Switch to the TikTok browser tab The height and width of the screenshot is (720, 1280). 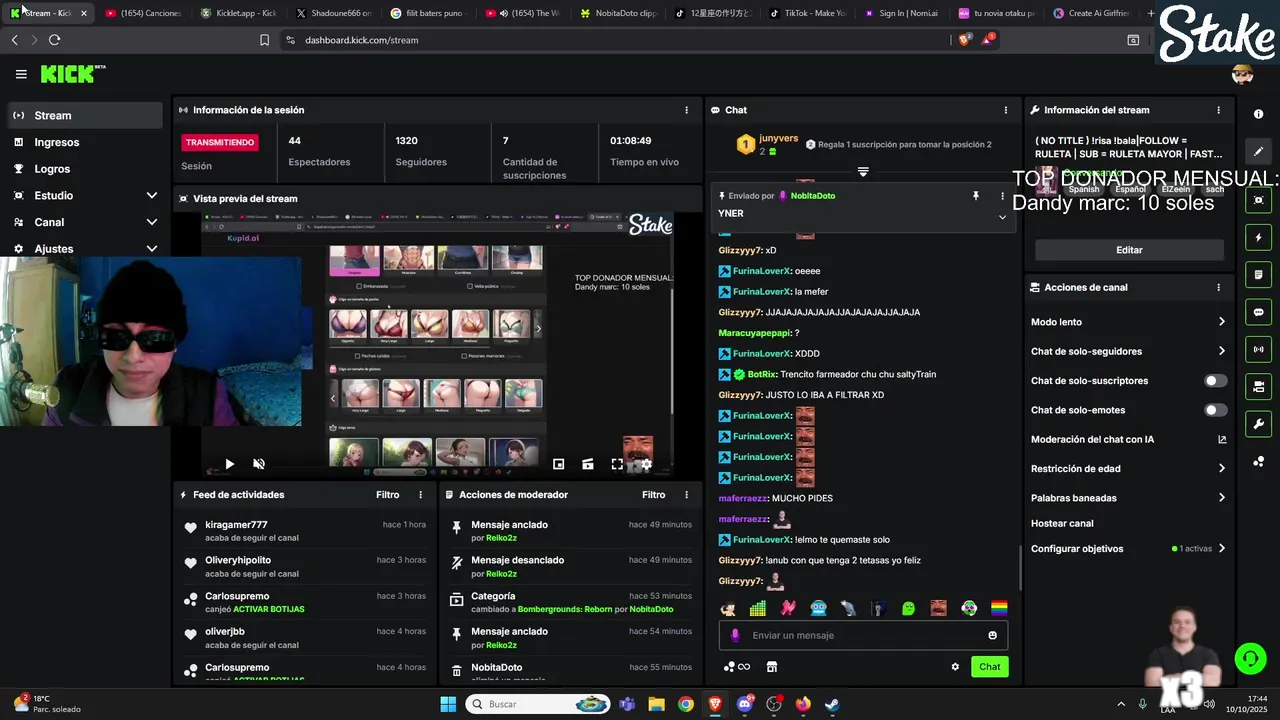[809, 13]
